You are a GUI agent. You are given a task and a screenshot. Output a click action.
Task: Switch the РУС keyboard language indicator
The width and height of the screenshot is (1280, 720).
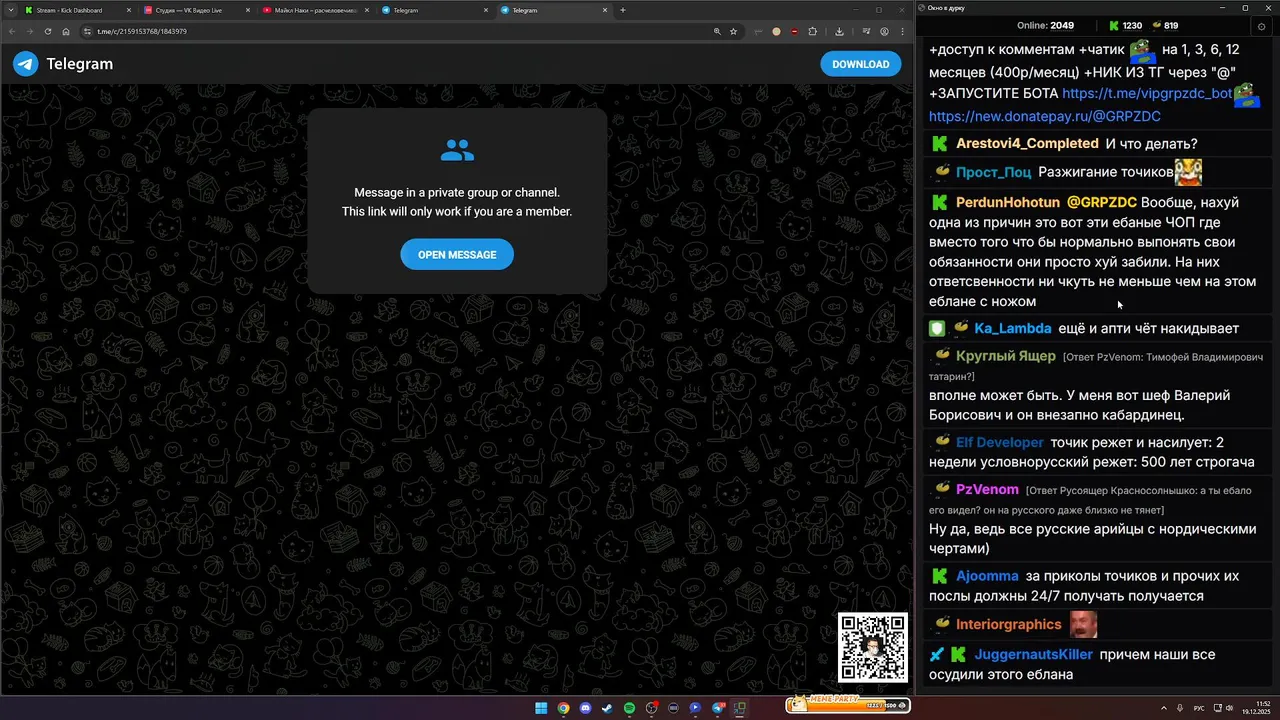[x=1199, y=708]
